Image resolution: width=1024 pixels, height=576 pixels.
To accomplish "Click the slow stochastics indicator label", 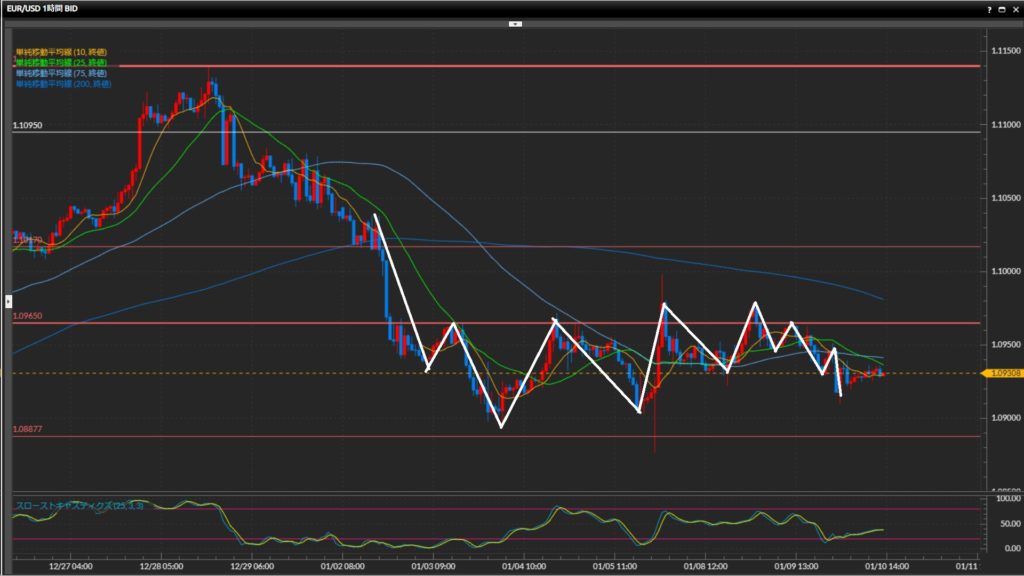I will [80, 505].
